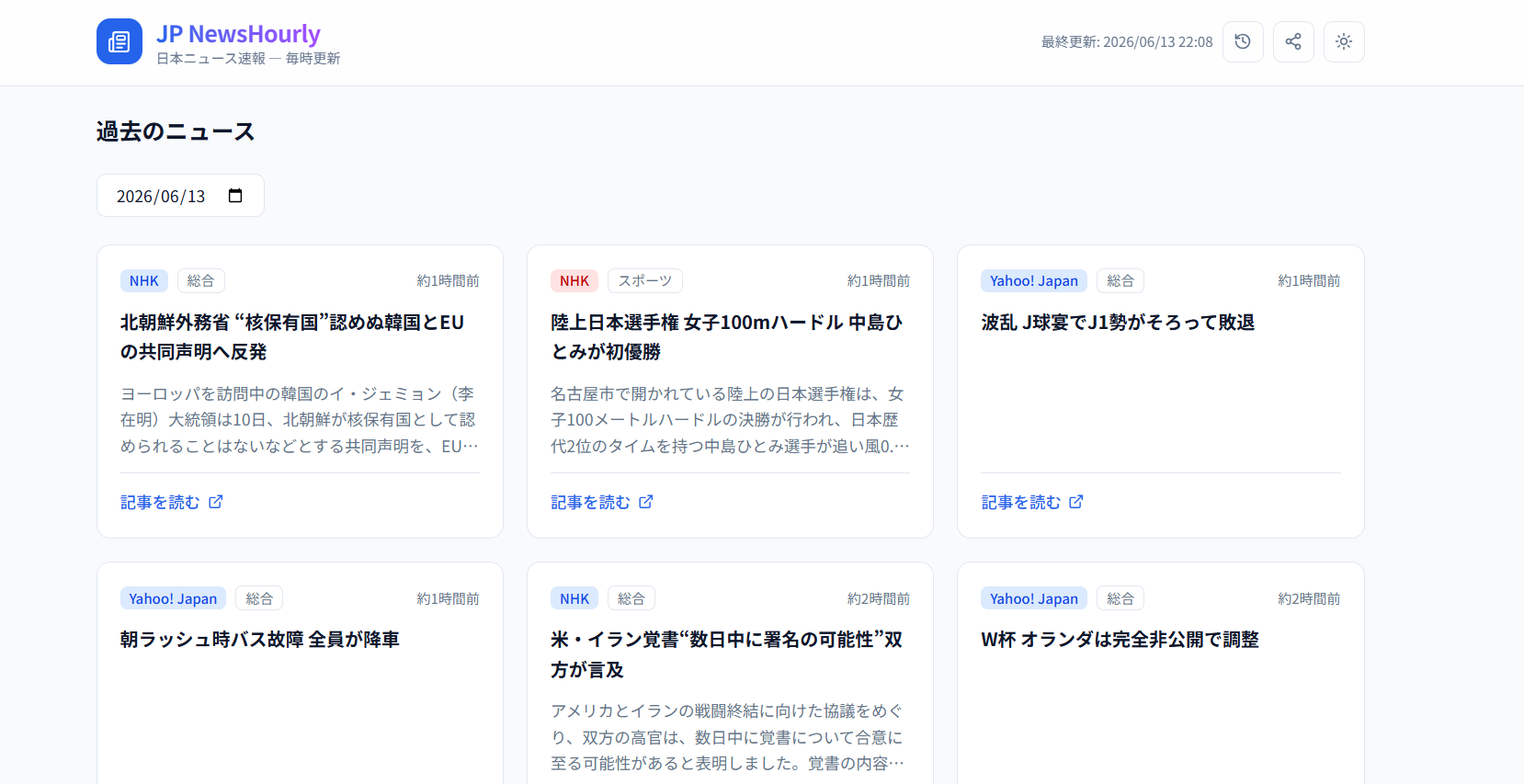Viewport: 1524px width, 784px height.
Task: Click summary text starting アメリカとイランの戦闘終結
Action: point(728,737)
